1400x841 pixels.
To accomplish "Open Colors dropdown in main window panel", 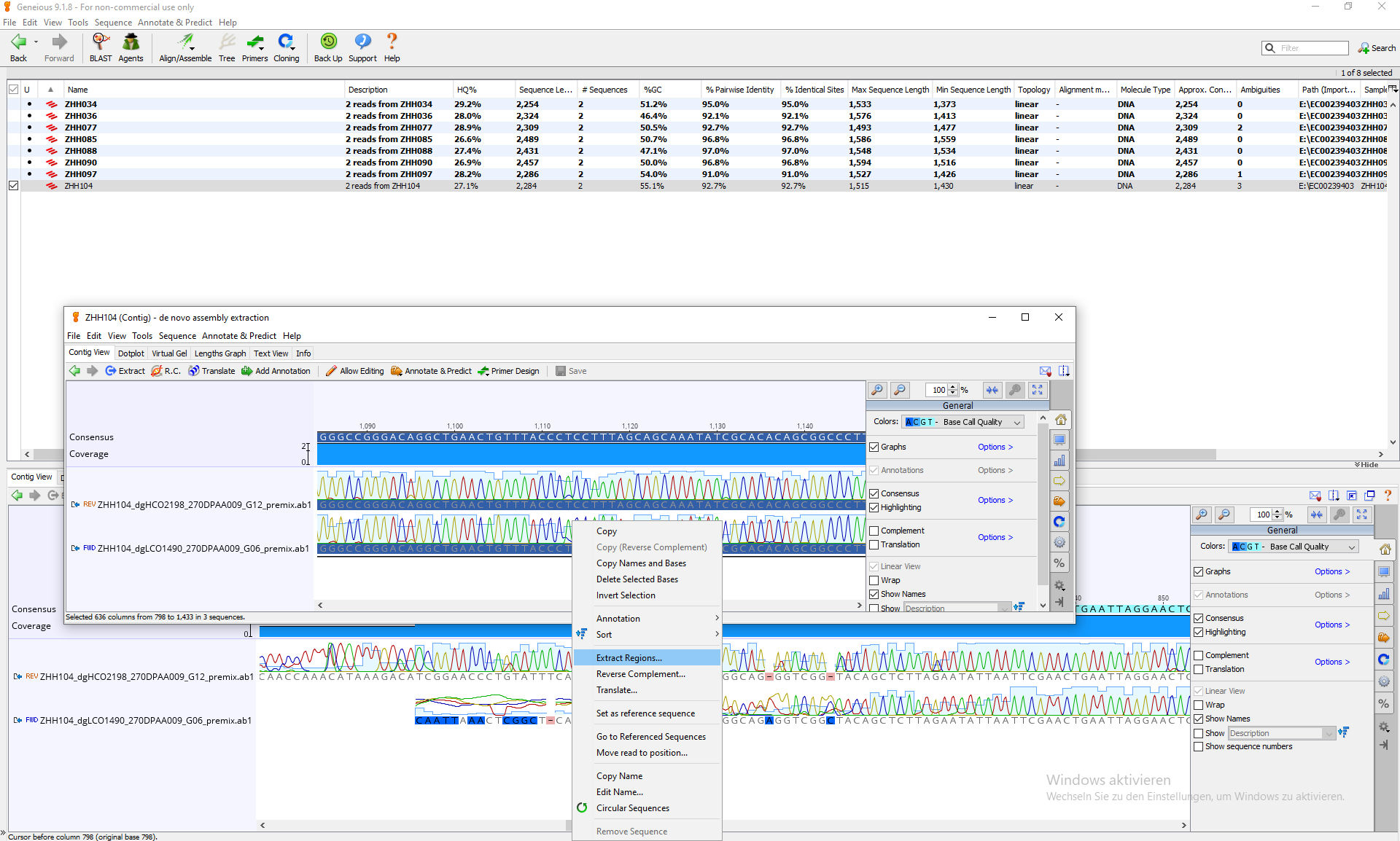I will (1294, 547).
